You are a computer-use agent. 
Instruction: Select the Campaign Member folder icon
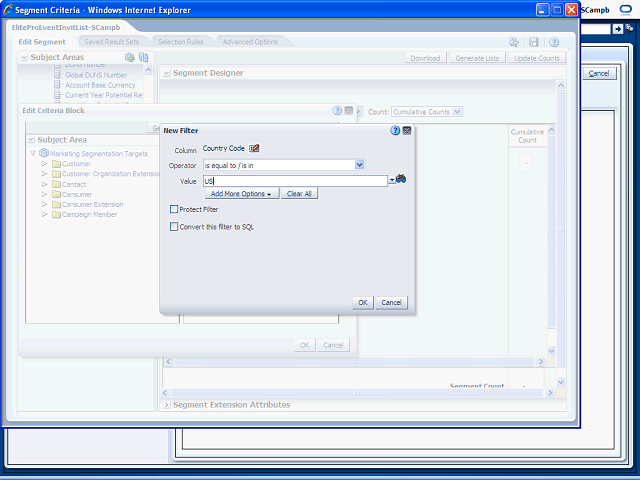56,214
